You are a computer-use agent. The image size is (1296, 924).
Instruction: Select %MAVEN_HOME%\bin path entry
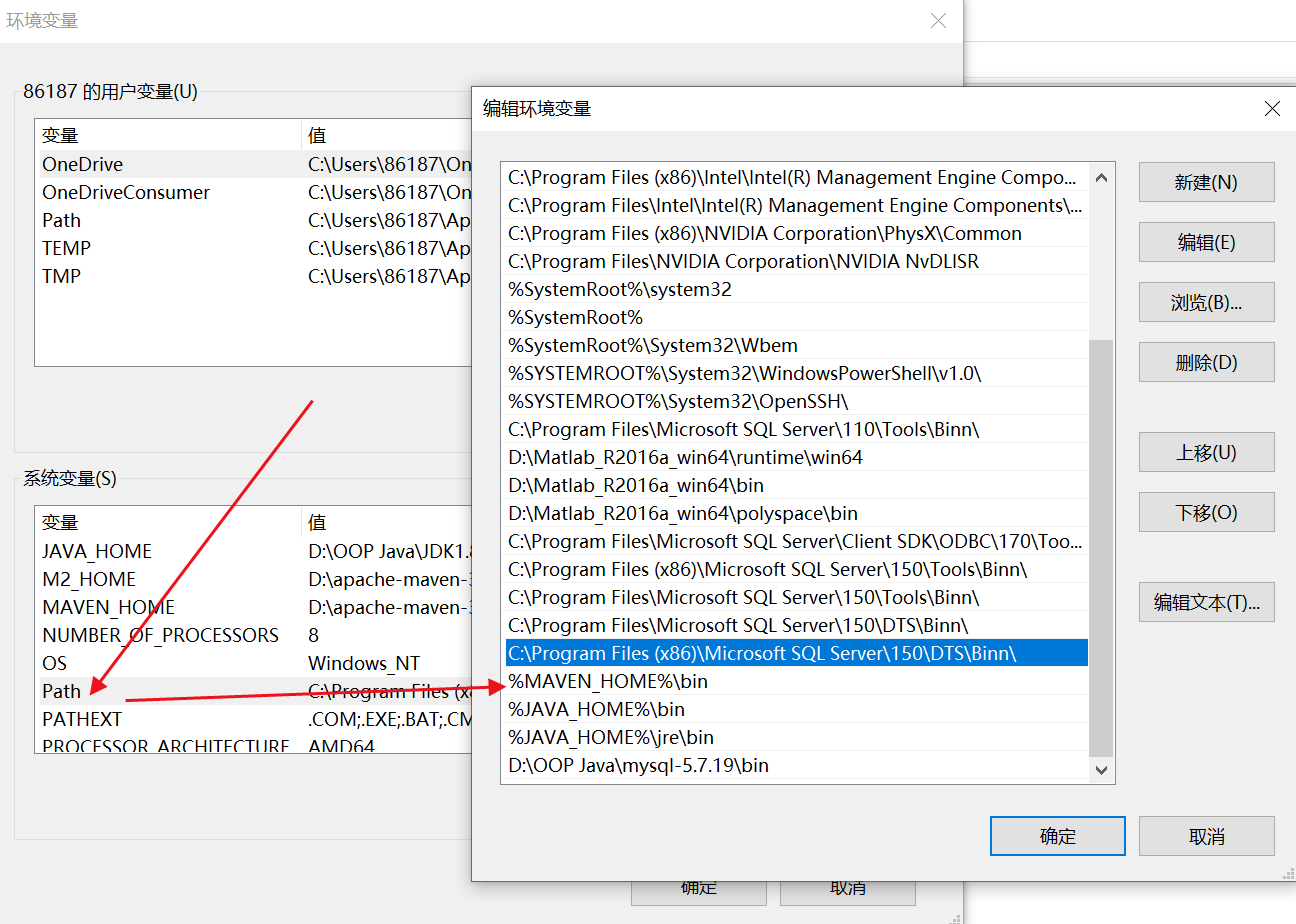tap(796, 681)
